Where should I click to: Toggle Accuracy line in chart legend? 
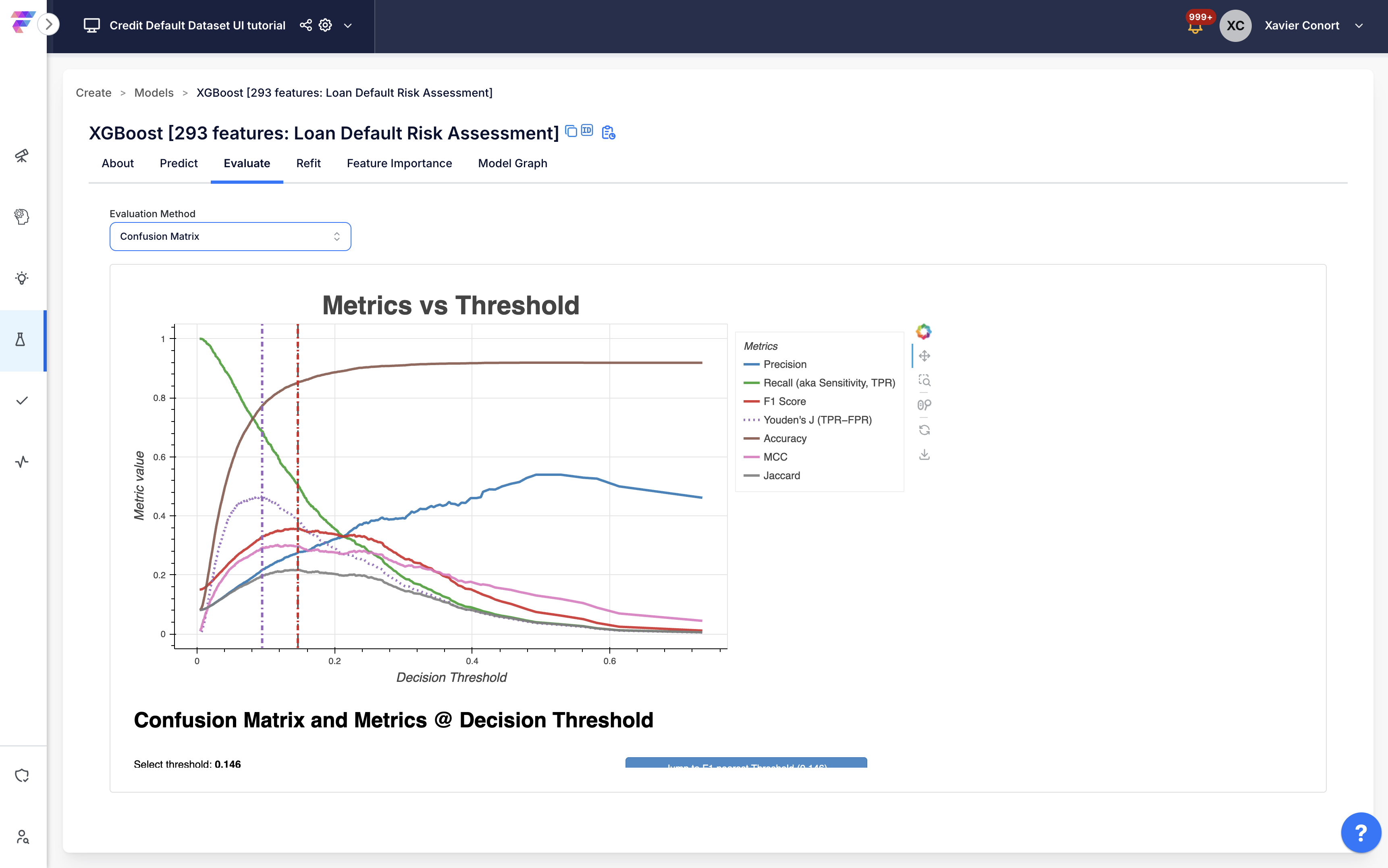point(784,438)
